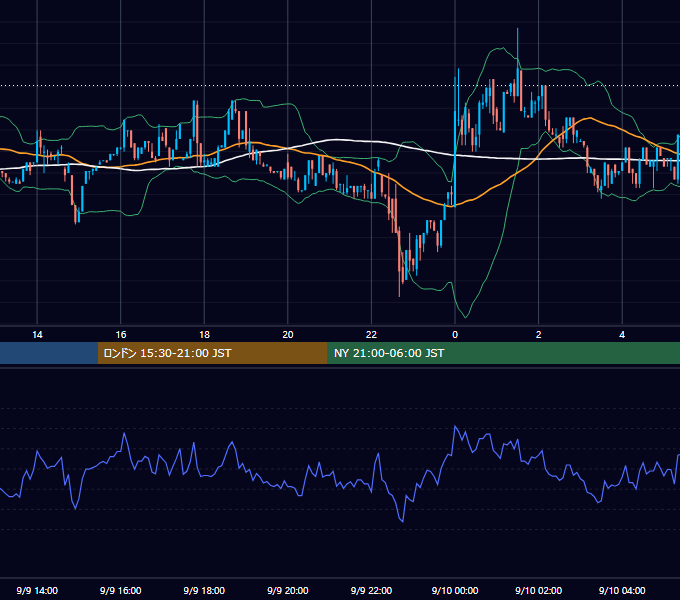Click the NY 21:00-06:00 JST session bar

[503, 353]
